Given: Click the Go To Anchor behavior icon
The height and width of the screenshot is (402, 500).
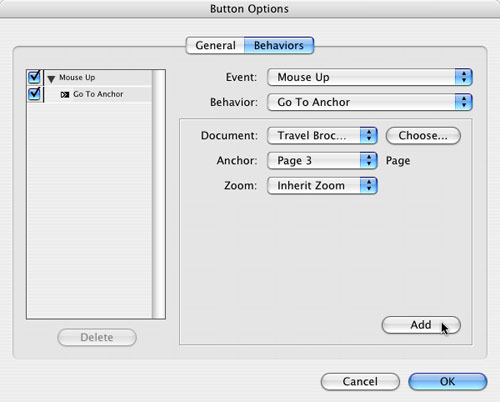Looking at the screenshot, I should pyautogui.click(x=65, y=95).
